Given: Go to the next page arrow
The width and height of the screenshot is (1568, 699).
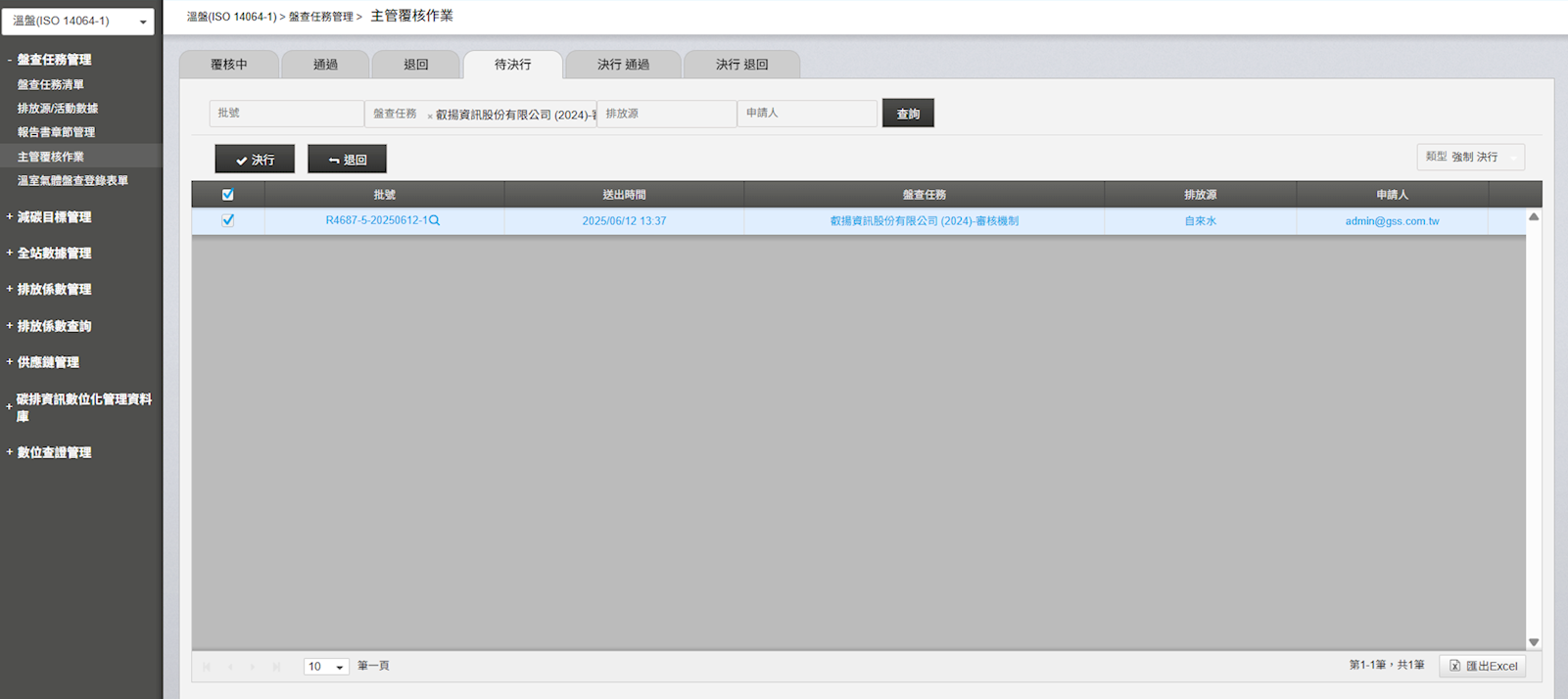Looking at the screenshot, I should [x=253, y=667].
